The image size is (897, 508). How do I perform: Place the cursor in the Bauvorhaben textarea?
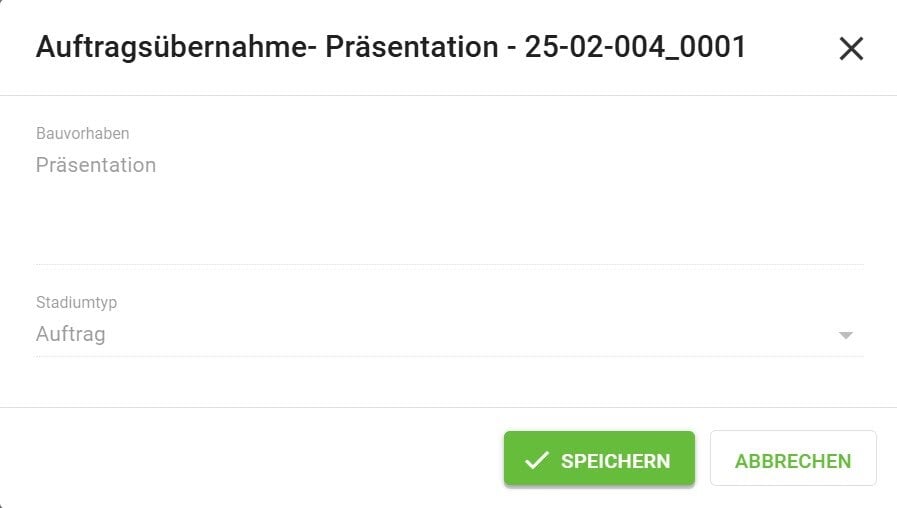click(x=448, y=190)
